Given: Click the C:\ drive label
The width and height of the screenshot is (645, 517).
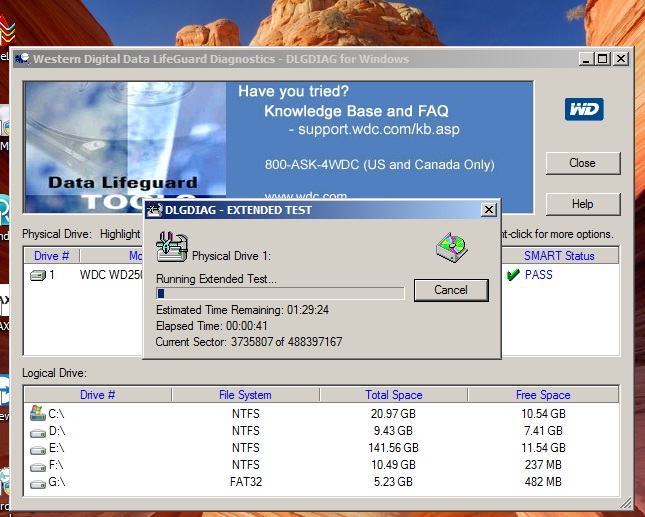Looking at the screenshot, I should (56, 414).
